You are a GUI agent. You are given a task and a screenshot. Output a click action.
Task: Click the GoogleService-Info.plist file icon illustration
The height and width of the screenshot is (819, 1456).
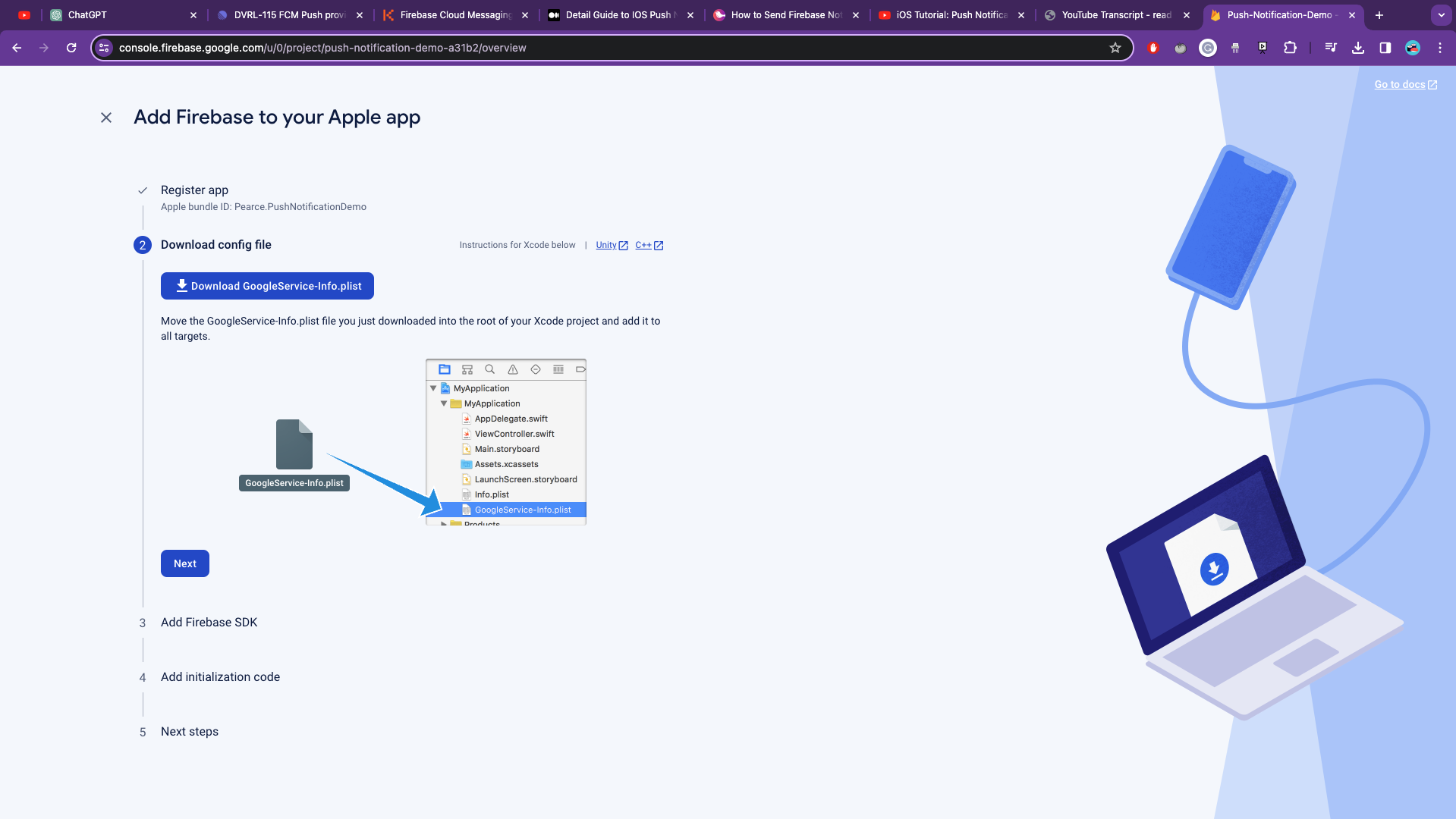(x=294, y=444)
